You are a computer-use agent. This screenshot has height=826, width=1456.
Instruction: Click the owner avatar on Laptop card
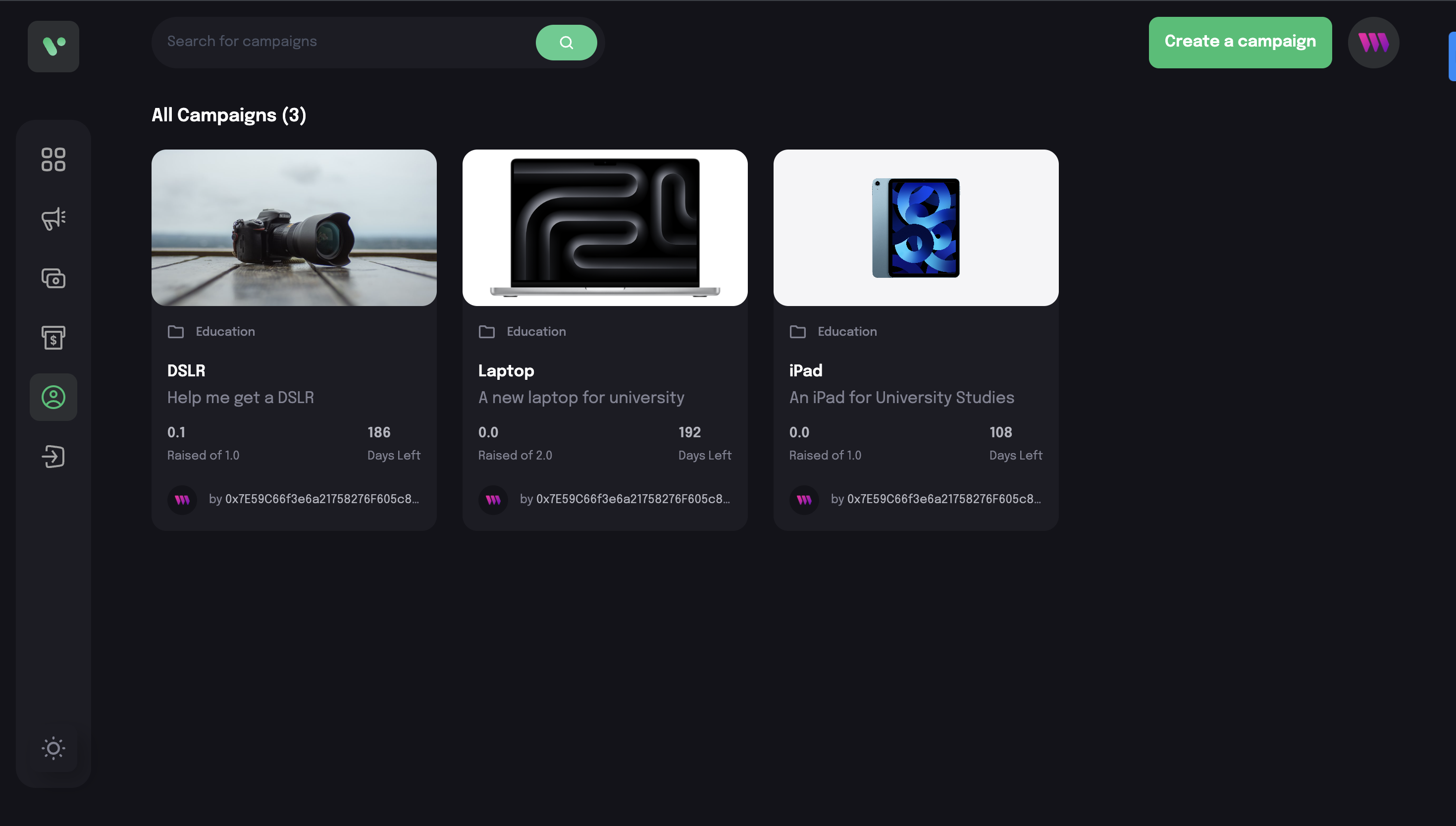coord(493,500)
